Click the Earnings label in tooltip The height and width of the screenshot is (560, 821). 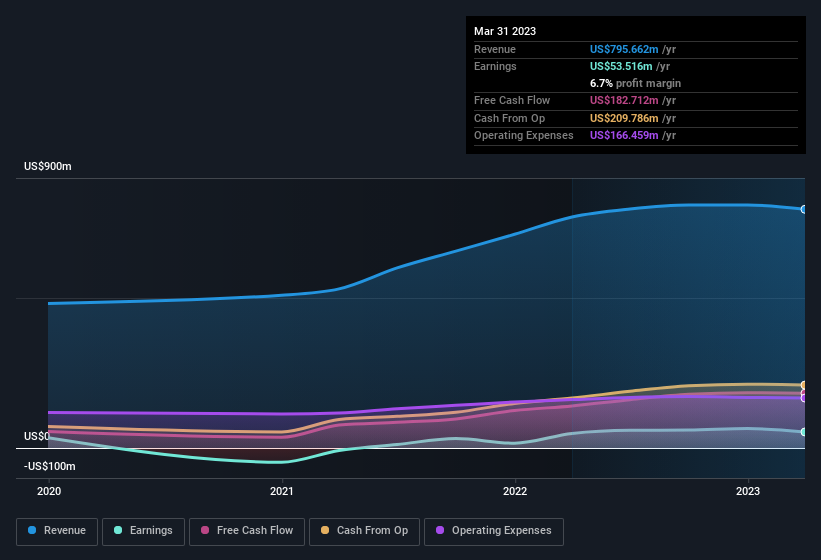[x=495, y=66]
